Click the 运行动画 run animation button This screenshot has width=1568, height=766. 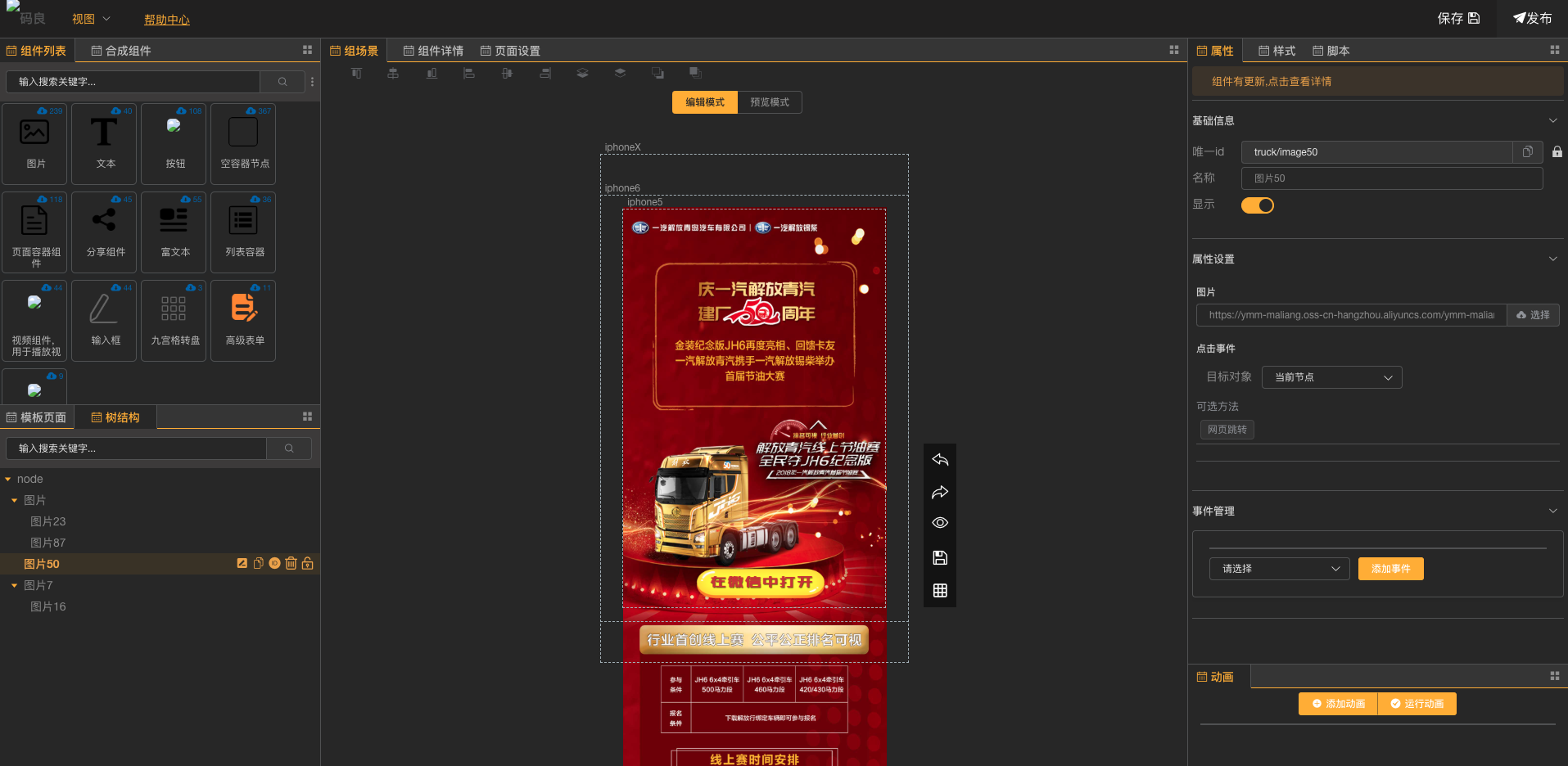coord(1417,704)
